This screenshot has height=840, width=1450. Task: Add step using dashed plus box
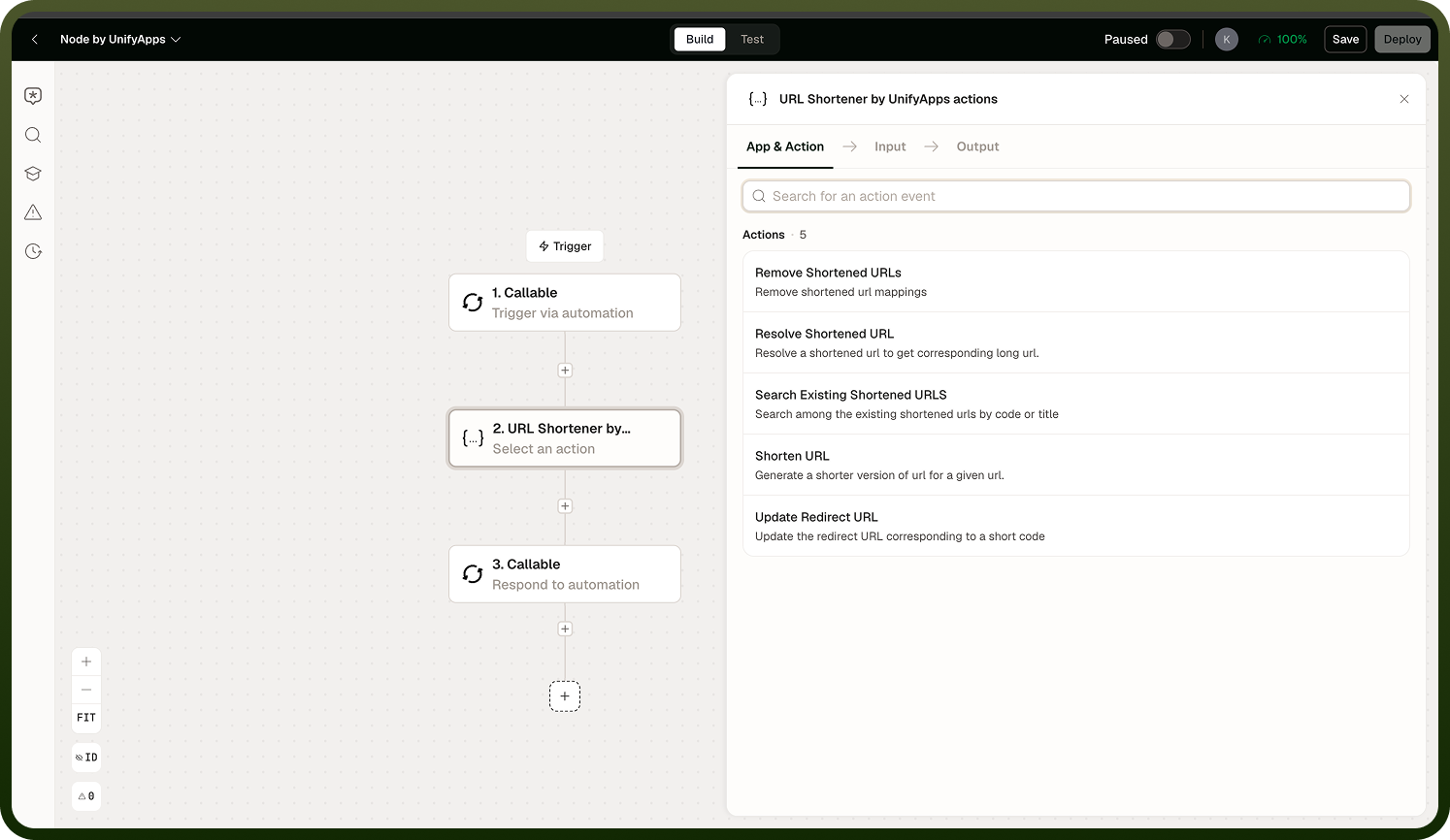tap(565, 696)
